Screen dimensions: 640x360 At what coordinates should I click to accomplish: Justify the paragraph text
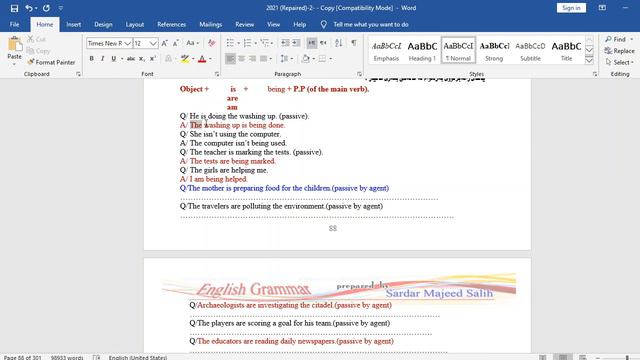[264, 59]
